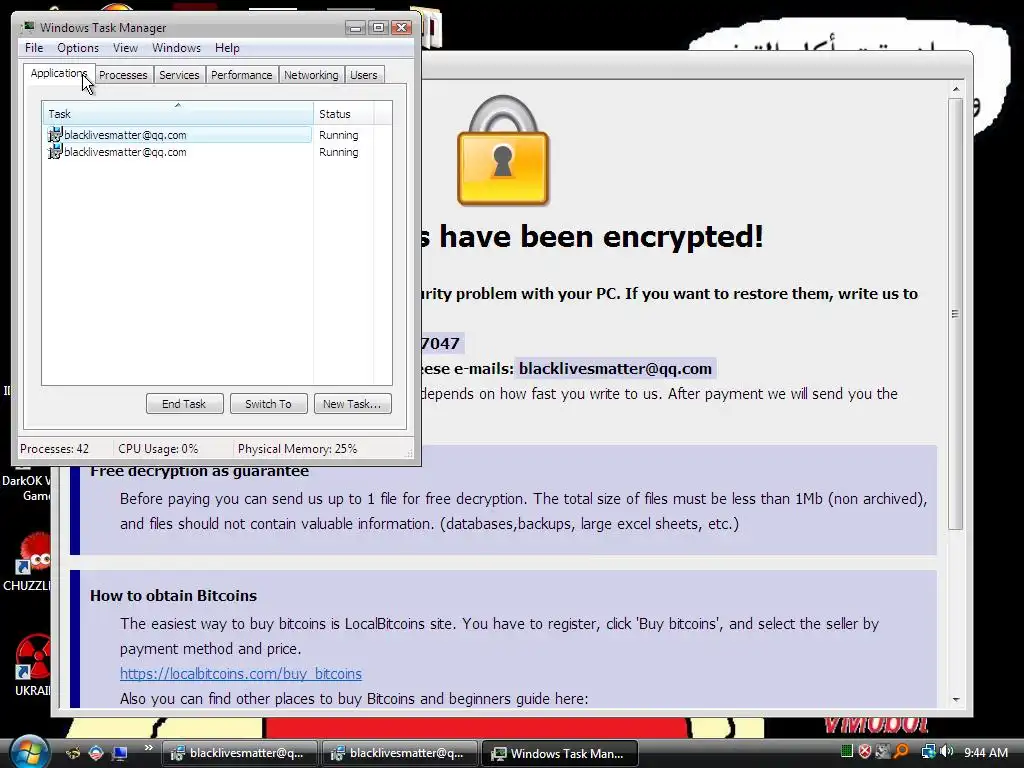Open the localbitcoins.com buy_bitcoins link
The height and width of the screenshot is (768, 1024).
pyautogui.click(x=241, y=673)
